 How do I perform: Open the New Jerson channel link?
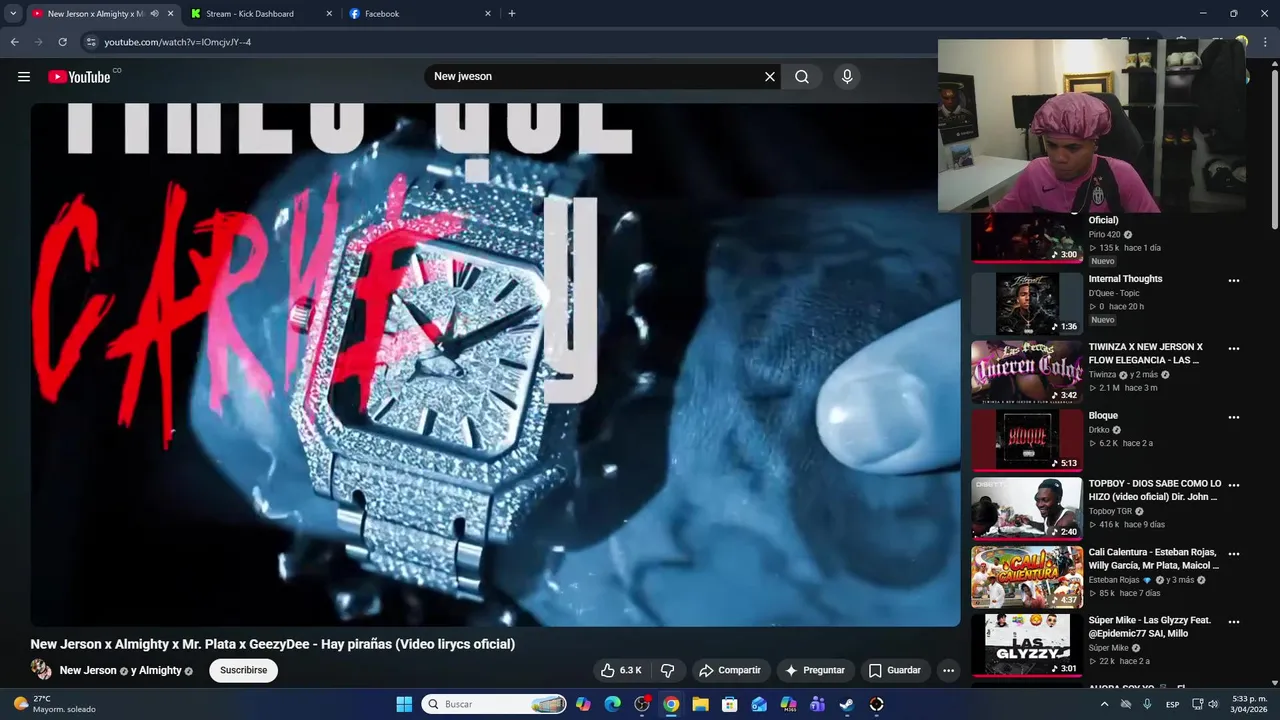coord(88,670)
